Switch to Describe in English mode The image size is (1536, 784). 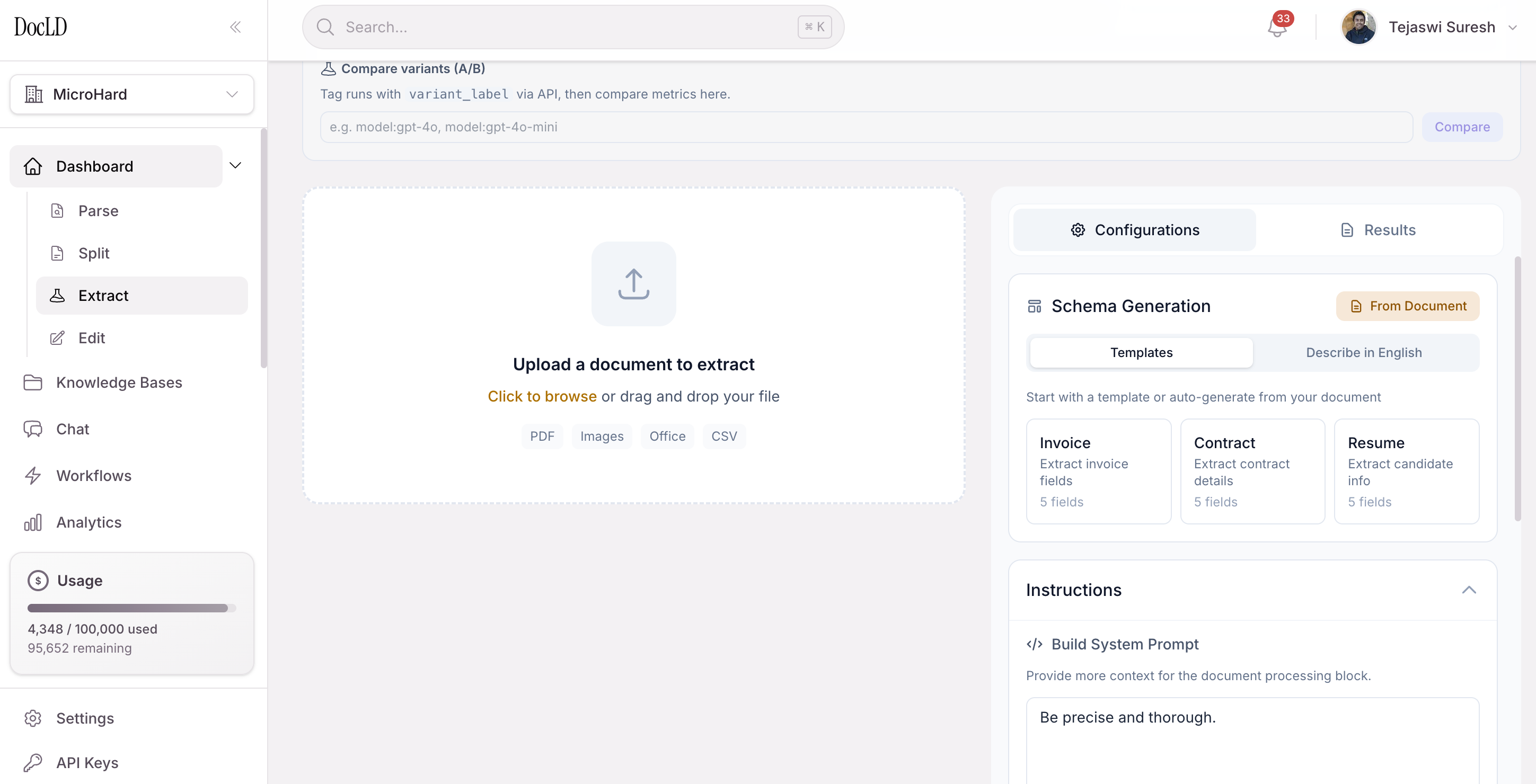coord(1363,353)
